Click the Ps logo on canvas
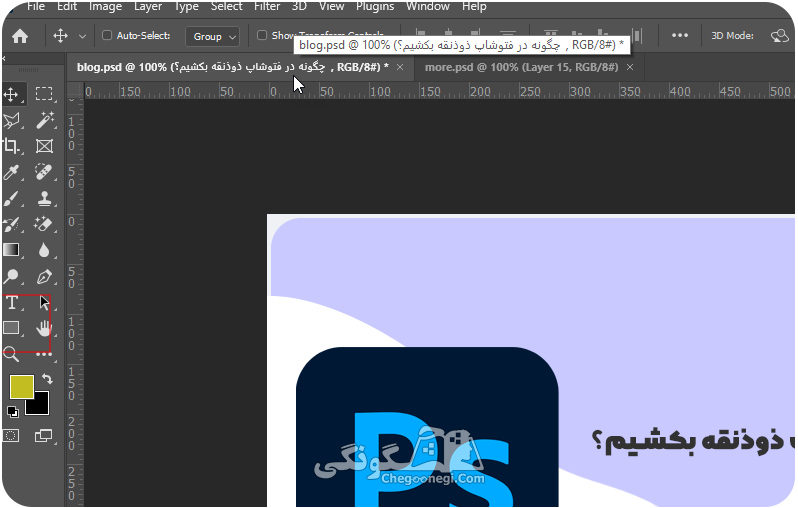798x508 pixels. point(427,427)
